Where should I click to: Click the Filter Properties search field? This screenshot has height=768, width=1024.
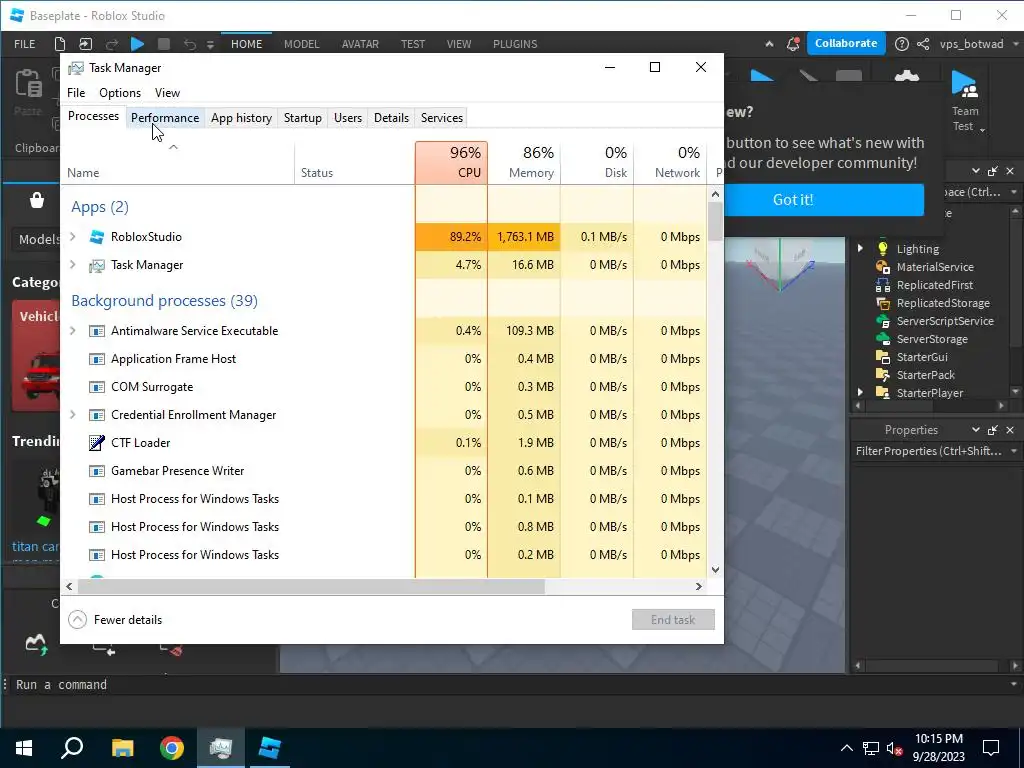[x=929, y=451]
